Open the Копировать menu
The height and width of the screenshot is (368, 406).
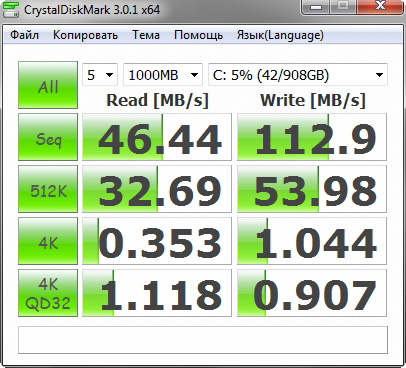pyautogui.click(x=85, y=35)
